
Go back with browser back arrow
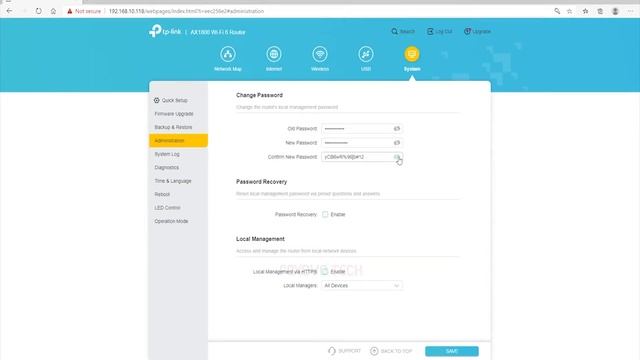click(9, 11)
